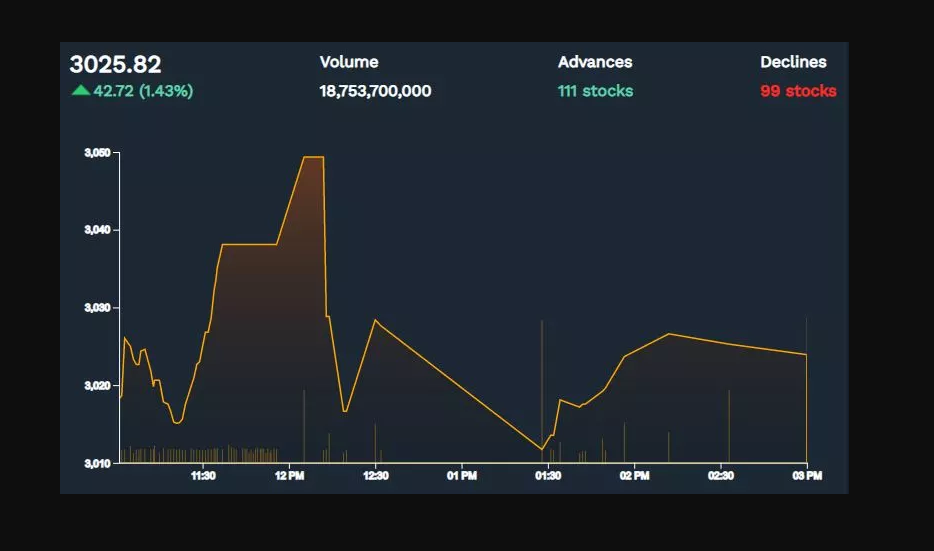Click the 11:30 time axis label
Screen dimensions: 934x551
pyautogui.click(x=203, y=476)
